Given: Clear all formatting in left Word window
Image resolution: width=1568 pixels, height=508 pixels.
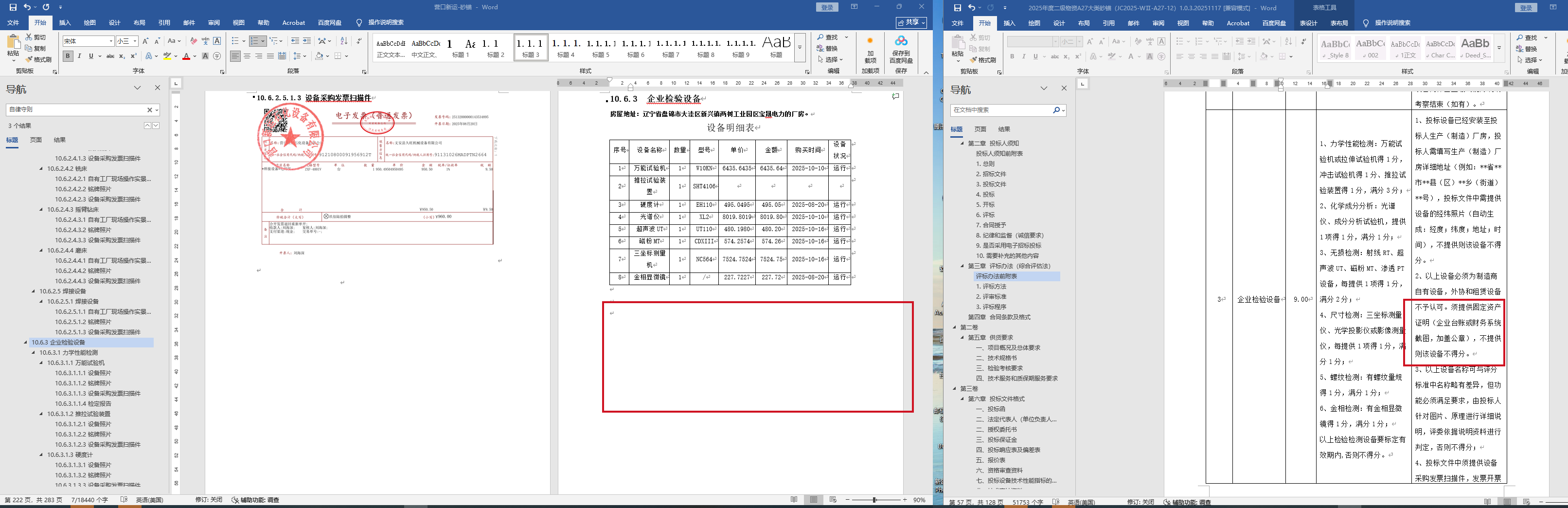Looking at the screenshot, I should click(x=193, y=41).
